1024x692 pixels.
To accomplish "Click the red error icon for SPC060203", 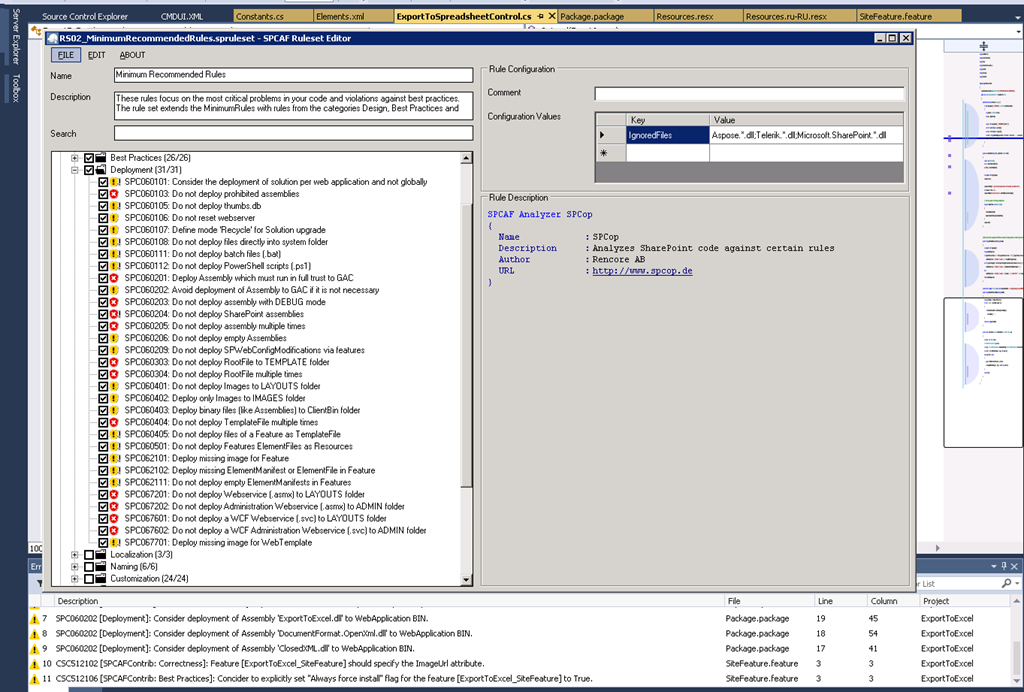I will coord(115,302).
